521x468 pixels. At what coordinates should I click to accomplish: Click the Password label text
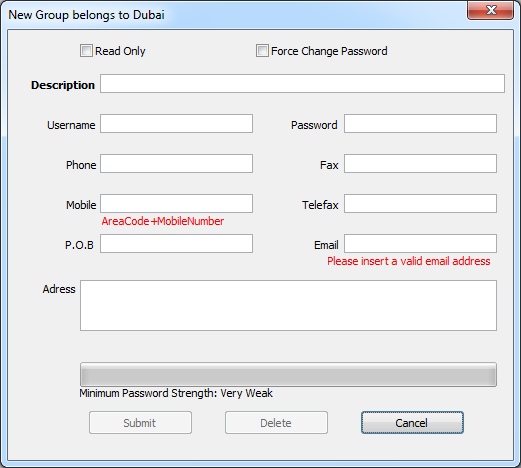tap(314, 125)
